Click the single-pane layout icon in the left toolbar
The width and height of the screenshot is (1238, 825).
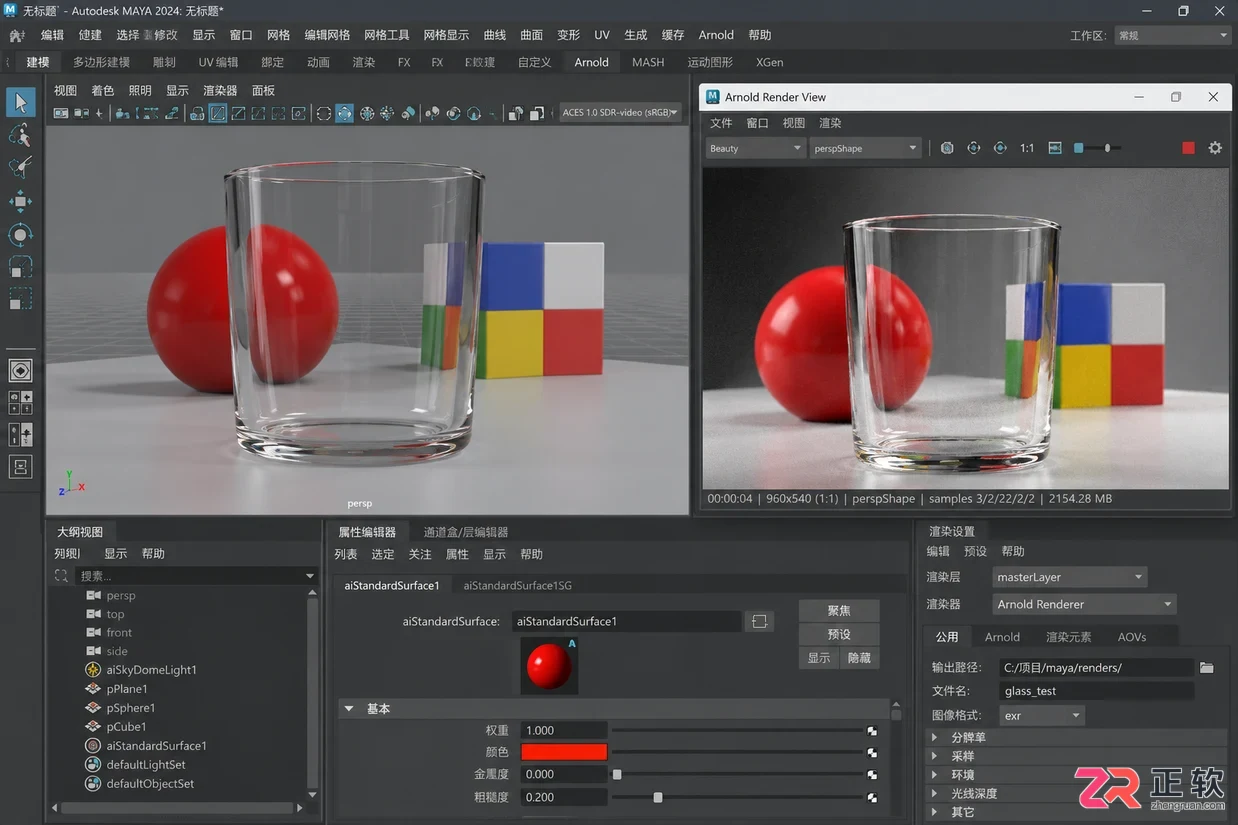point(20,371)
